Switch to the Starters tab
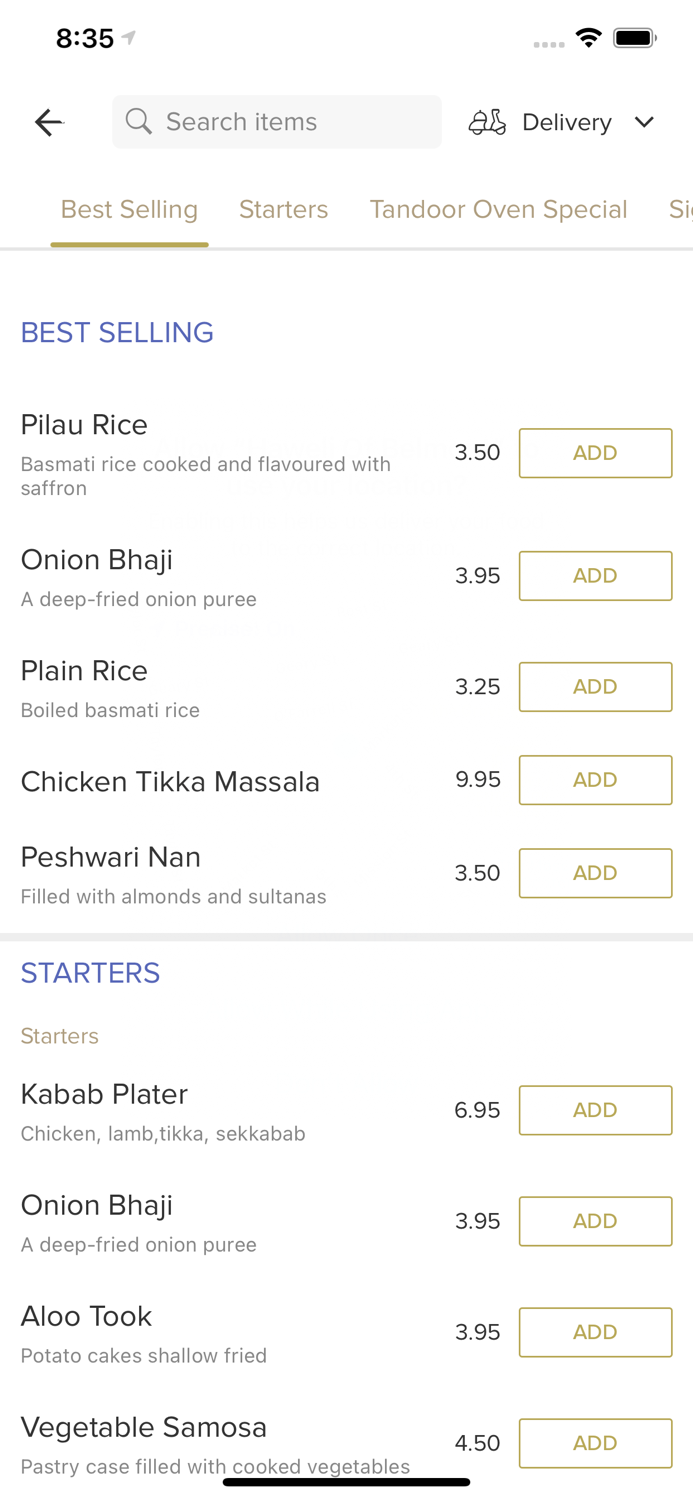The height and width of the screenshot is (1500, 693). click(283, 209)
